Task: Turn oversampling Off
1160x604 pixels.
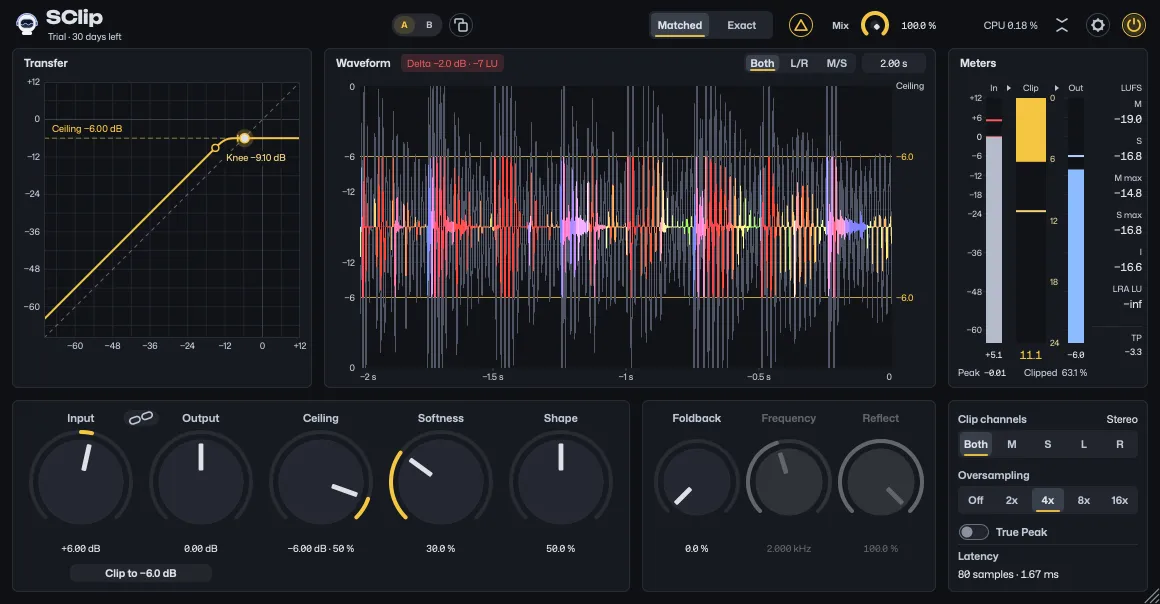Action: pyautogui.click(x=976, y=500)
